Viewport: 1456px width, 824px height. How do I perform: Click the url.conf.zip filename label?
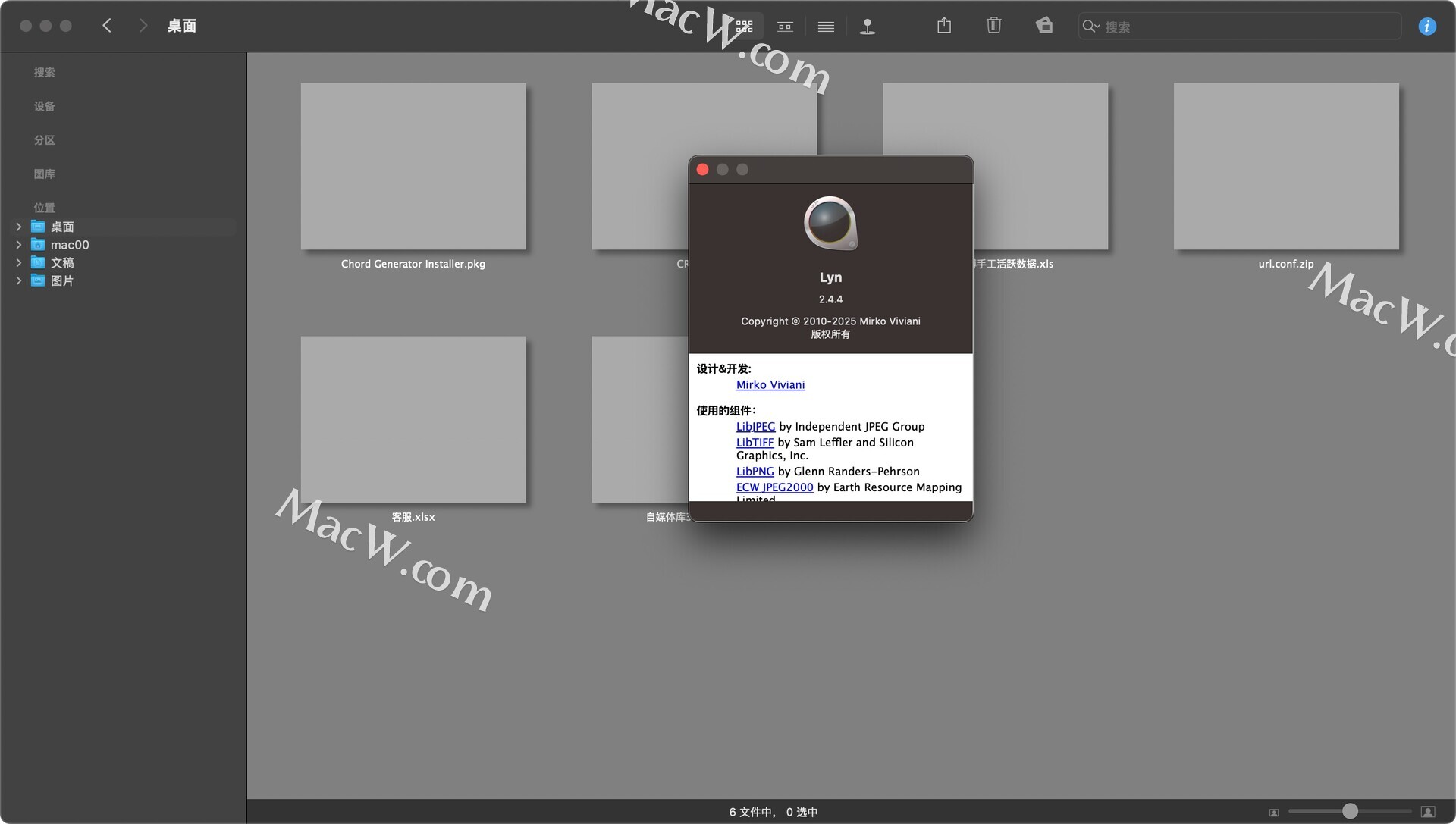pyautogui.click(x=1286, y=264)
